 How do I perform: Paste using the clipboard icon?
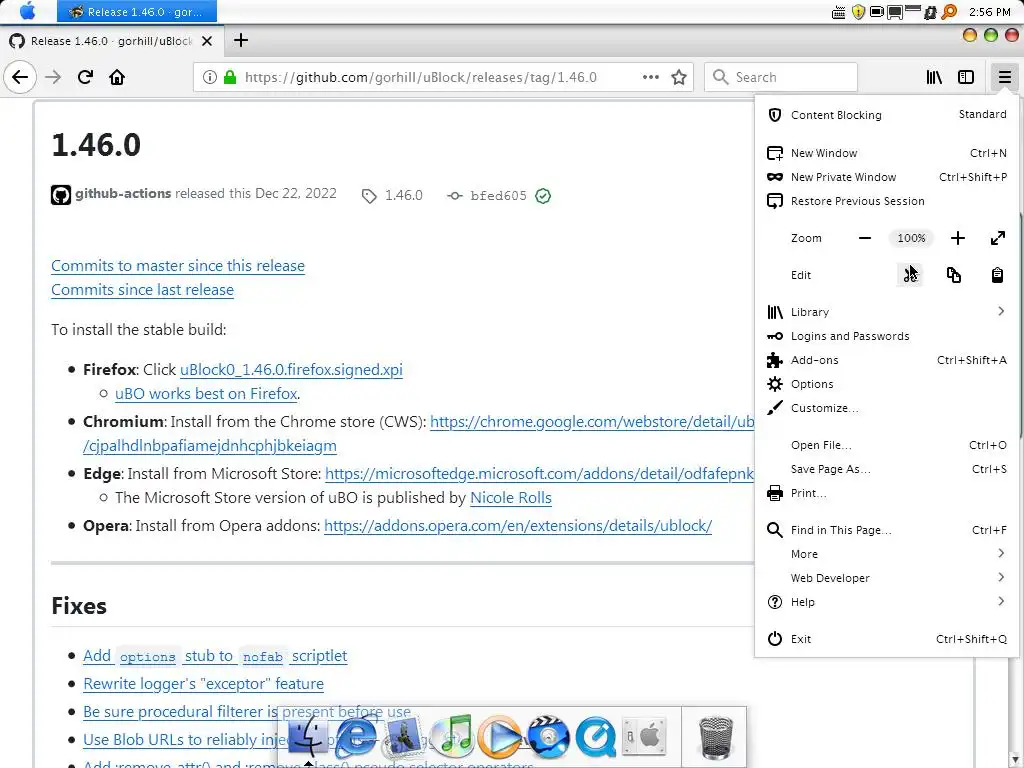[997, 275]
